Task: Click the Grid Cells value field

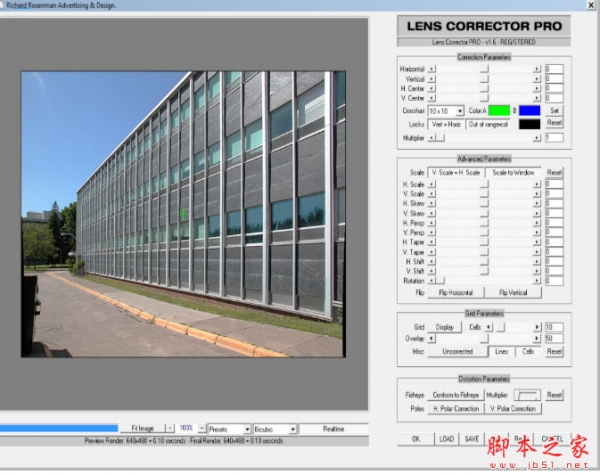Action: point(554,327)
